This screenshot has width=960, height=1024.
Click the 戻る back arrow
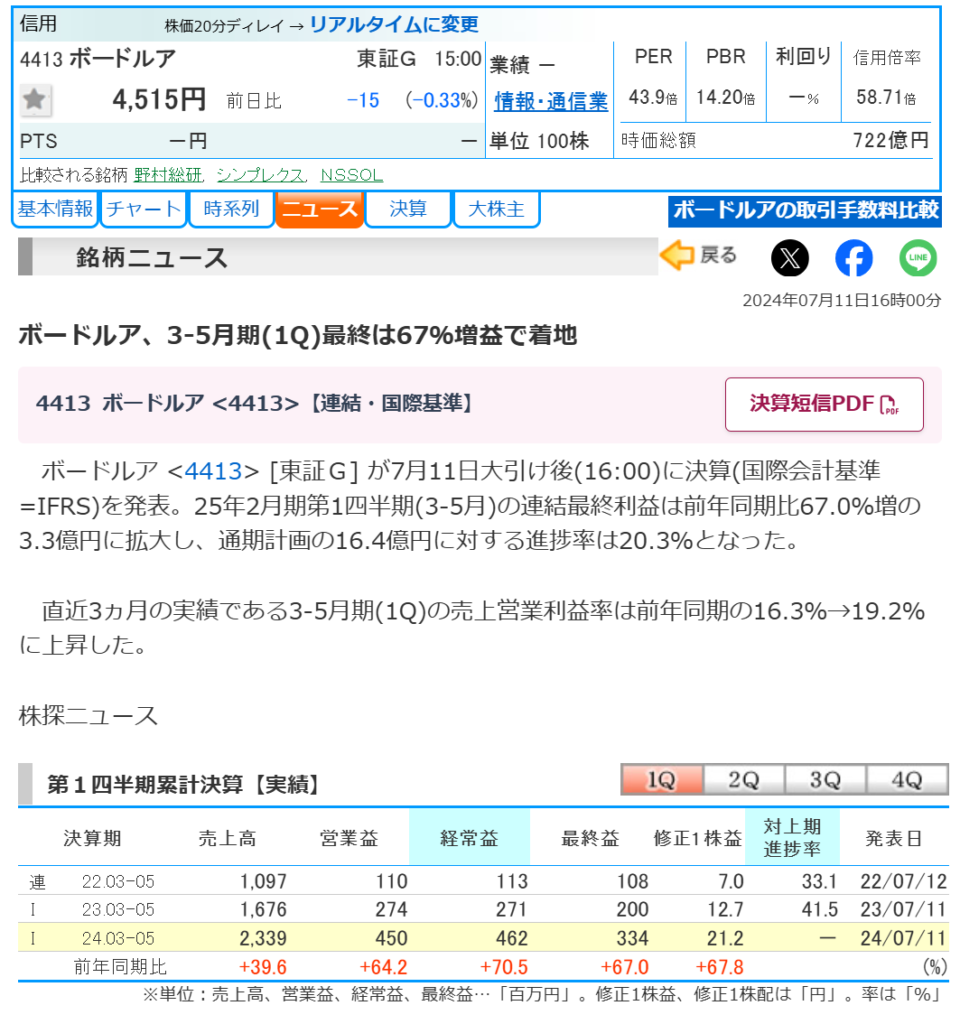pyautogui.click(x=699, y=257)
